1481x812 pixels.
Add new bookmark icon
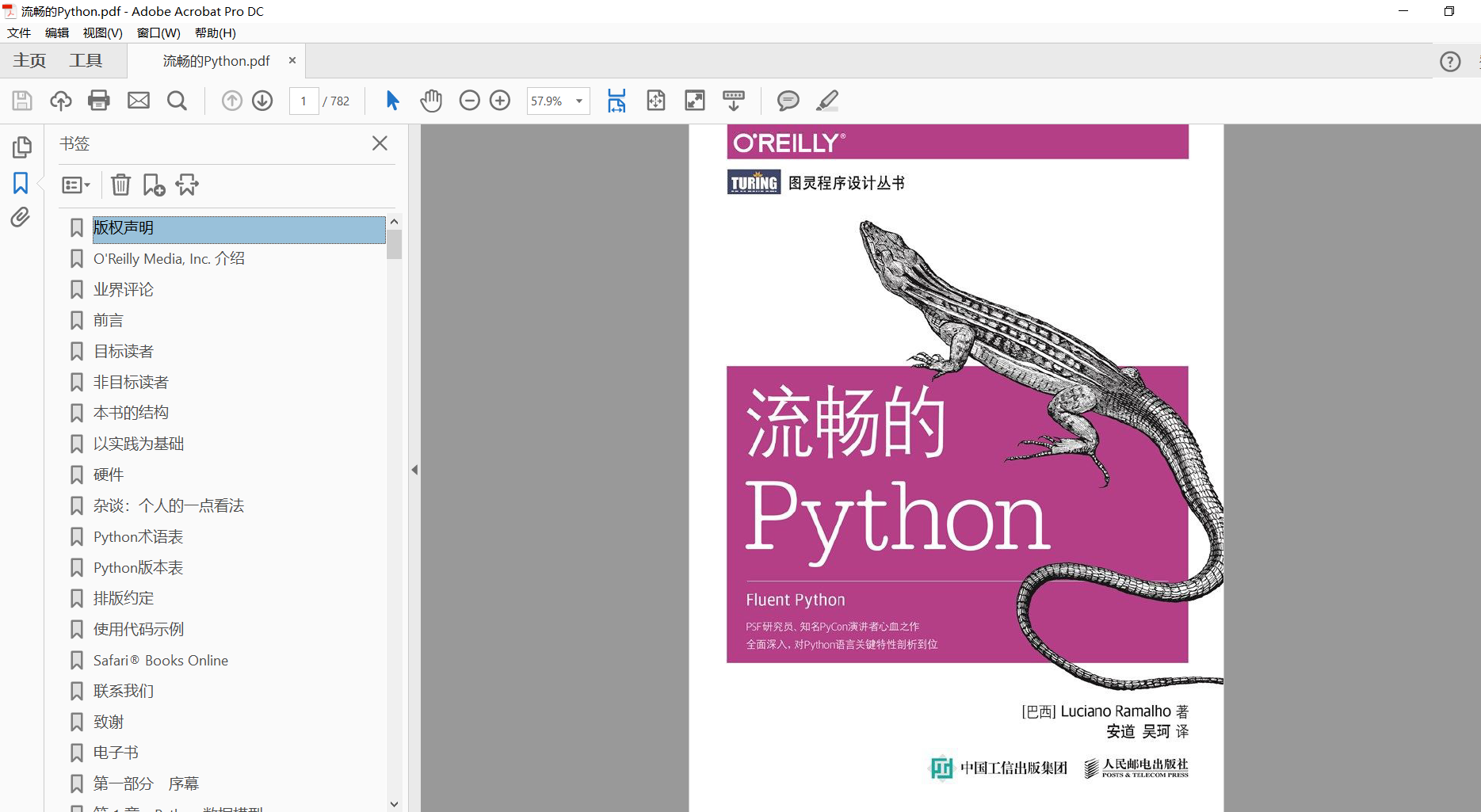[154, 185]
